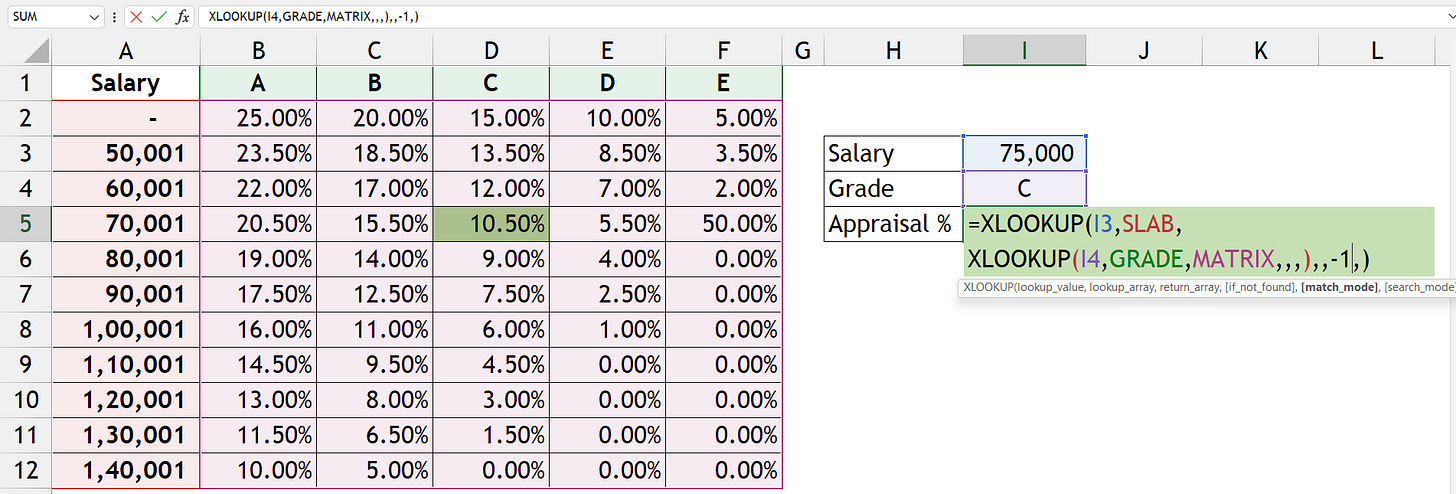Click the SLAB reference in the cell formula

1148,224
